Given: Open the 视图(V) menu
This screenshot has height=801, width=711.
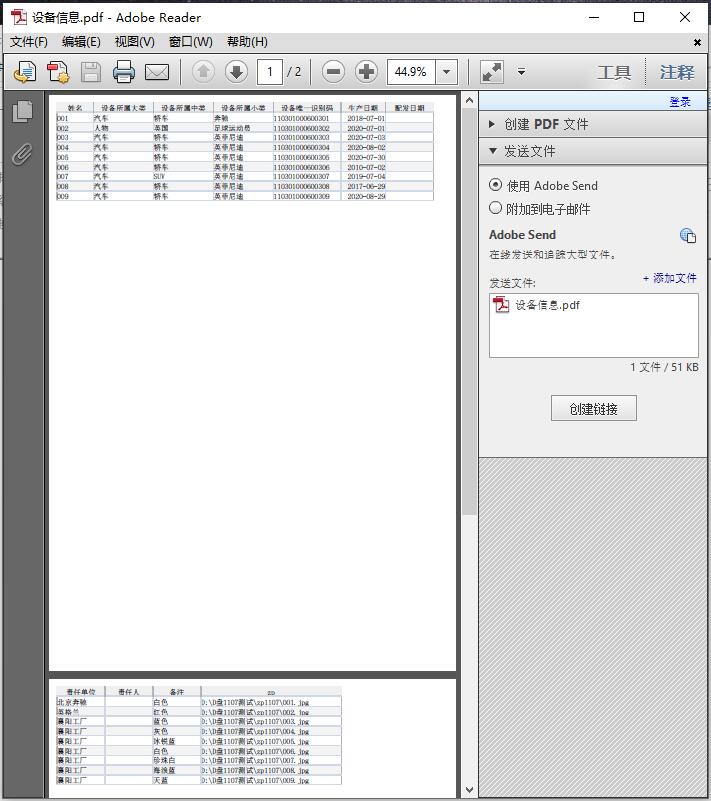Looking at the screenshot, I should (134, 42).
